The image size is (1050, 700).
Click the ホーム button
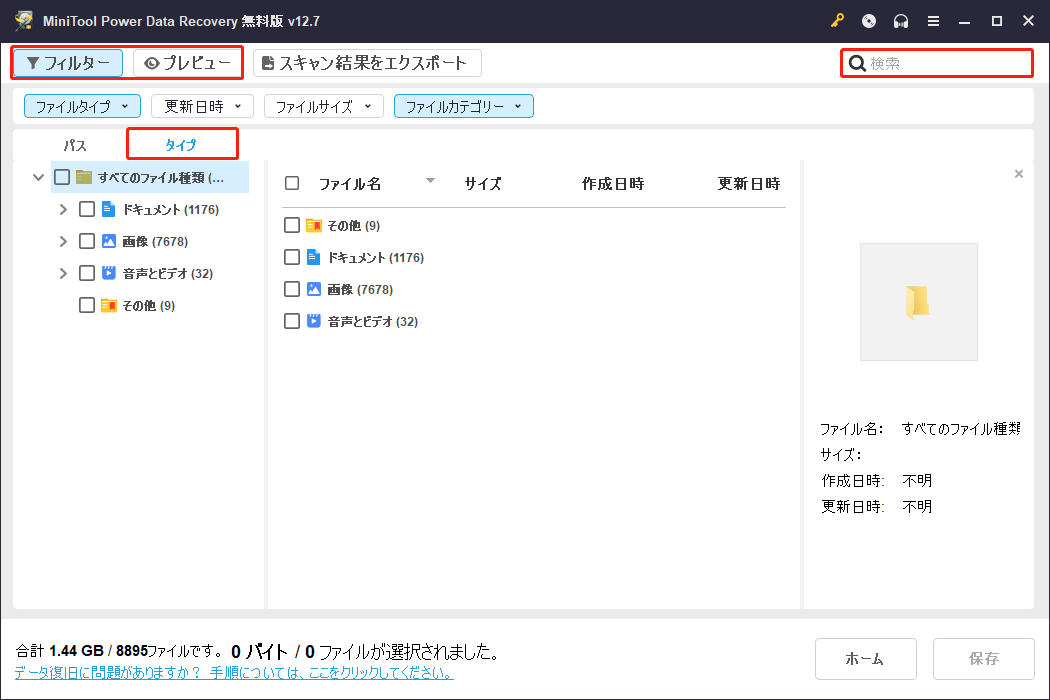point(865,658)
